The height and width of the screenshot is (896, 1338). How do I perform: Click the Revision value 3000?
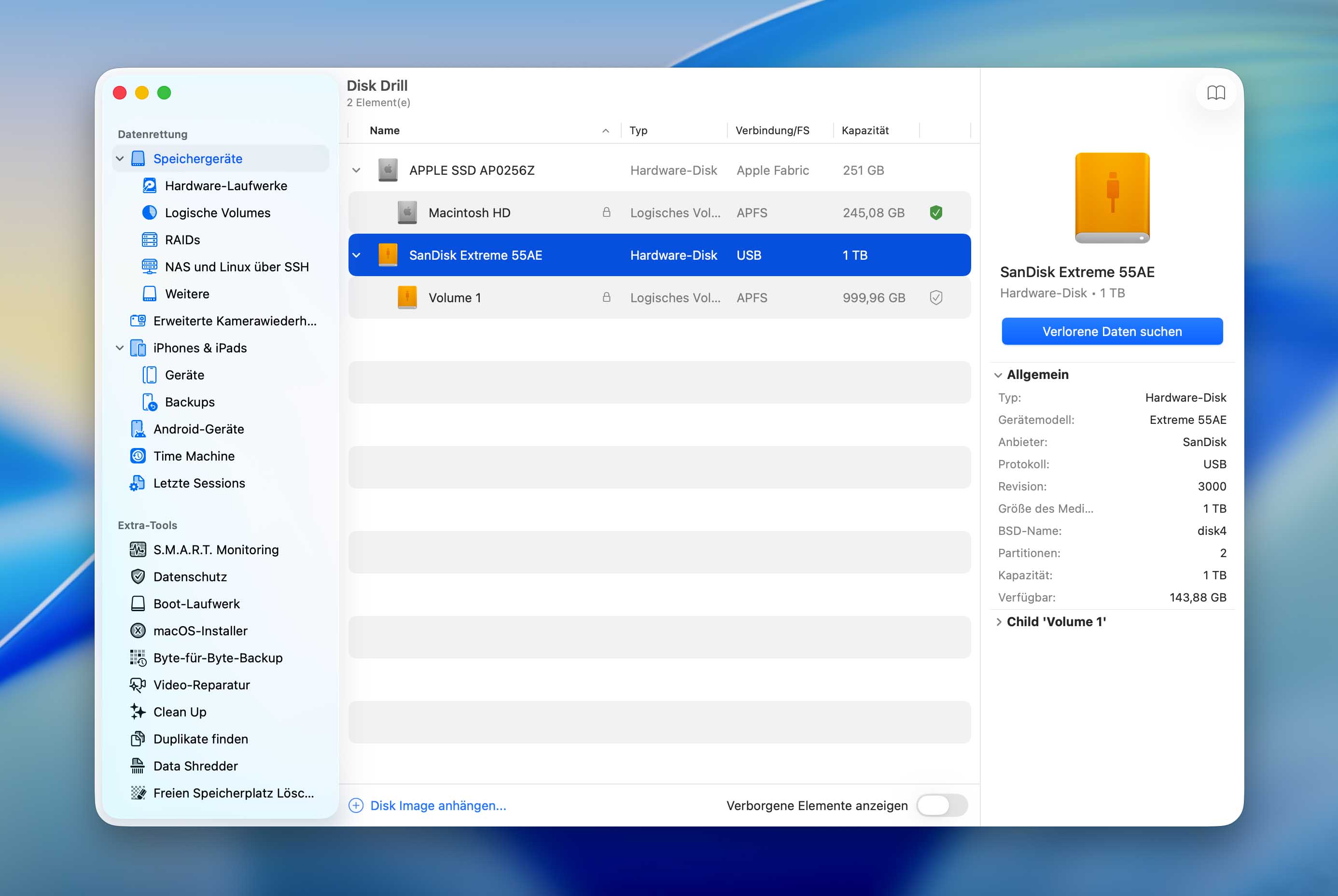coord(1212,486)
